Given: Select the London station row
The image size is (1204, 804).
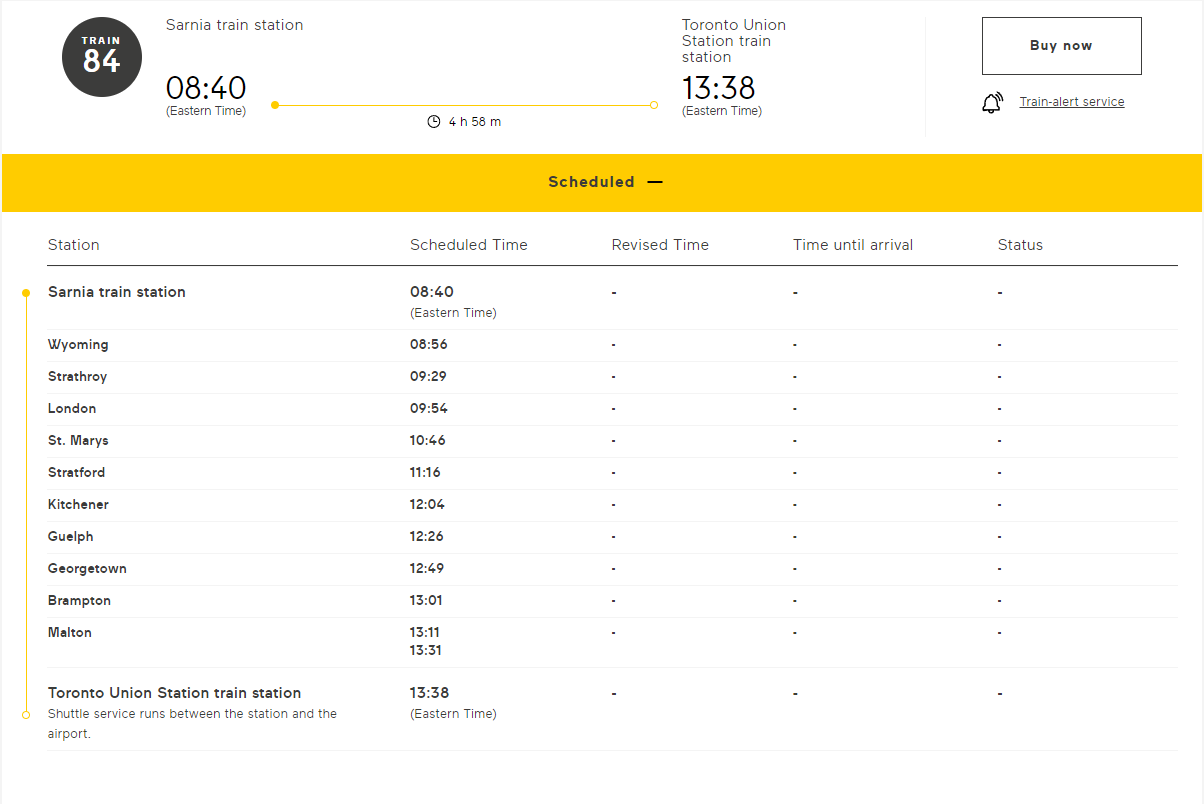Looking at the screenshot, I should [x=72, y=409].
